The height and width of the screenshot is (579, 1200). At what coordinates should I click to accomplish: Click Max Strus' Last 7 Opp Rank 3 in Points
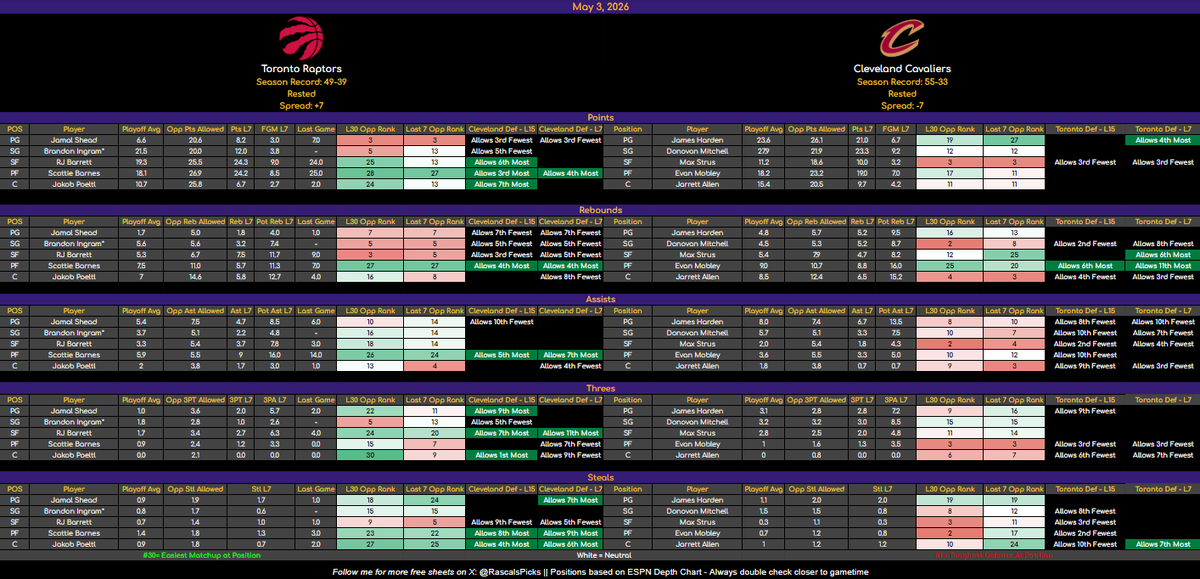tap(1012, 162)
